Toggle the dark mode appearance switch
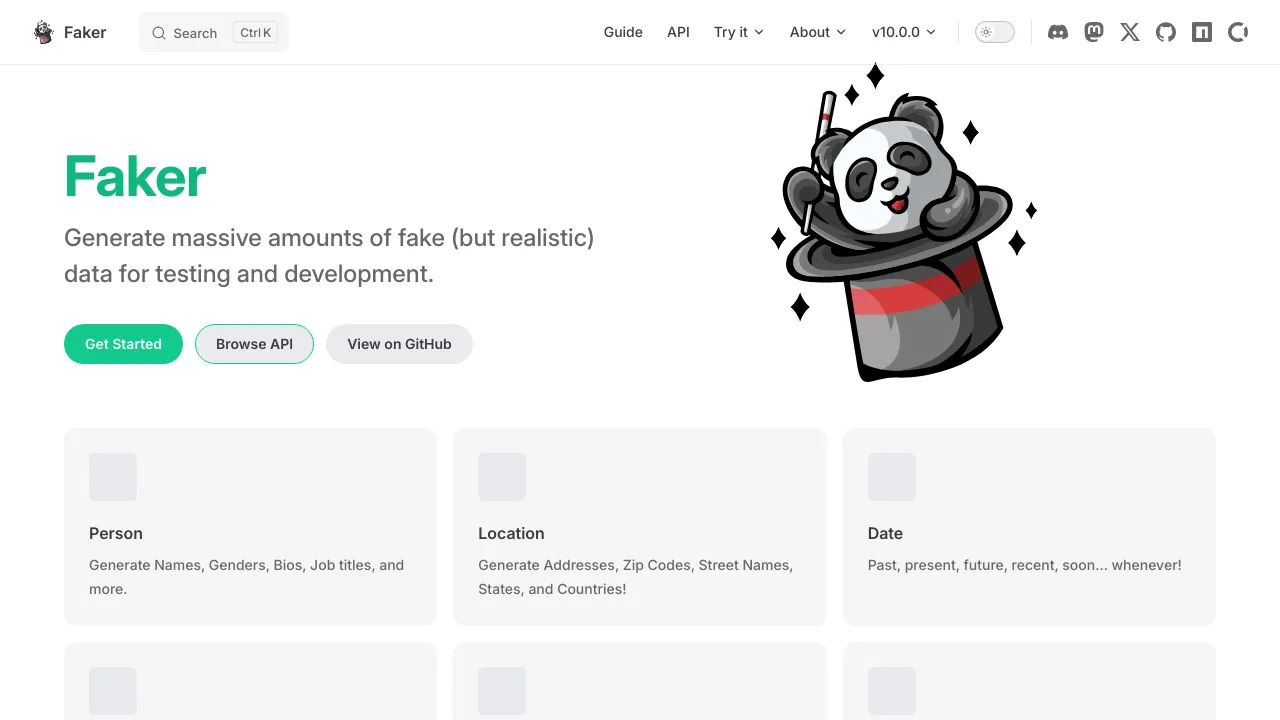This screenshot has width=1280, height=720. coord(995,32)
